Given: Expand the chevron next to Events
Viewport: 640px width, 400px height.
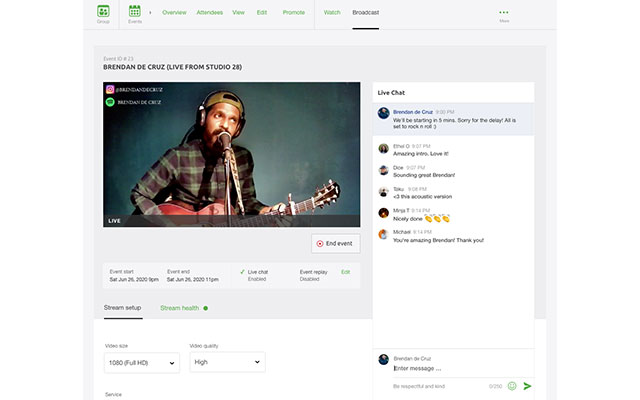Looking at the screenshot, I should [151, 13].
